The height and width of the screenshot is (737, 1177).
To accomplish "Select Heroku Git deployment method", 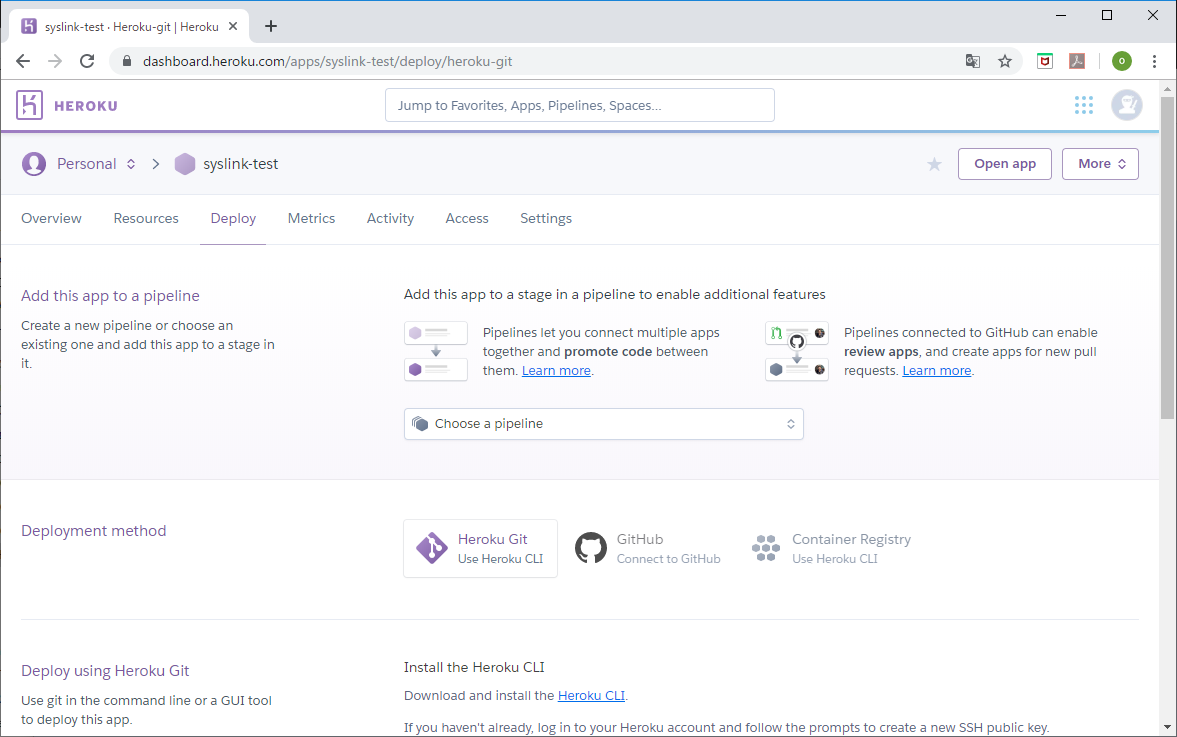I will coord(480,549).
